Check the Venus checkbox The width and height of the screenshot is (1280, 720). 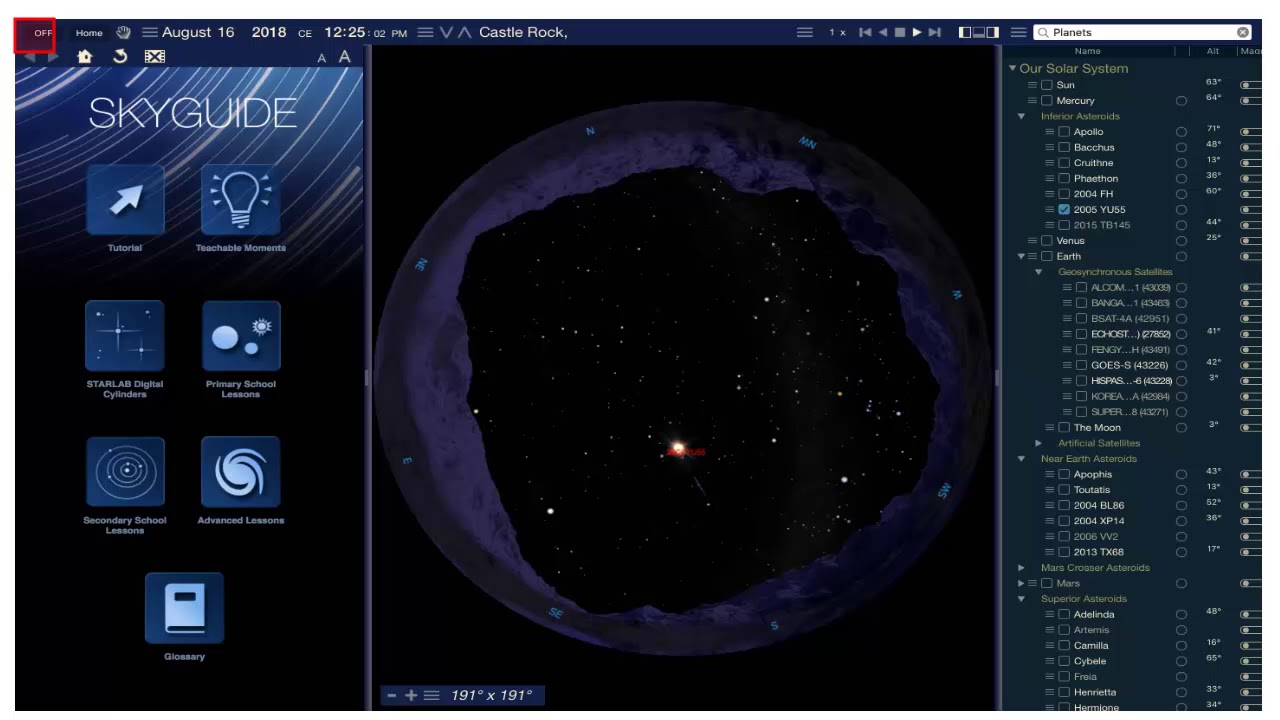[x=1047, y=241]
